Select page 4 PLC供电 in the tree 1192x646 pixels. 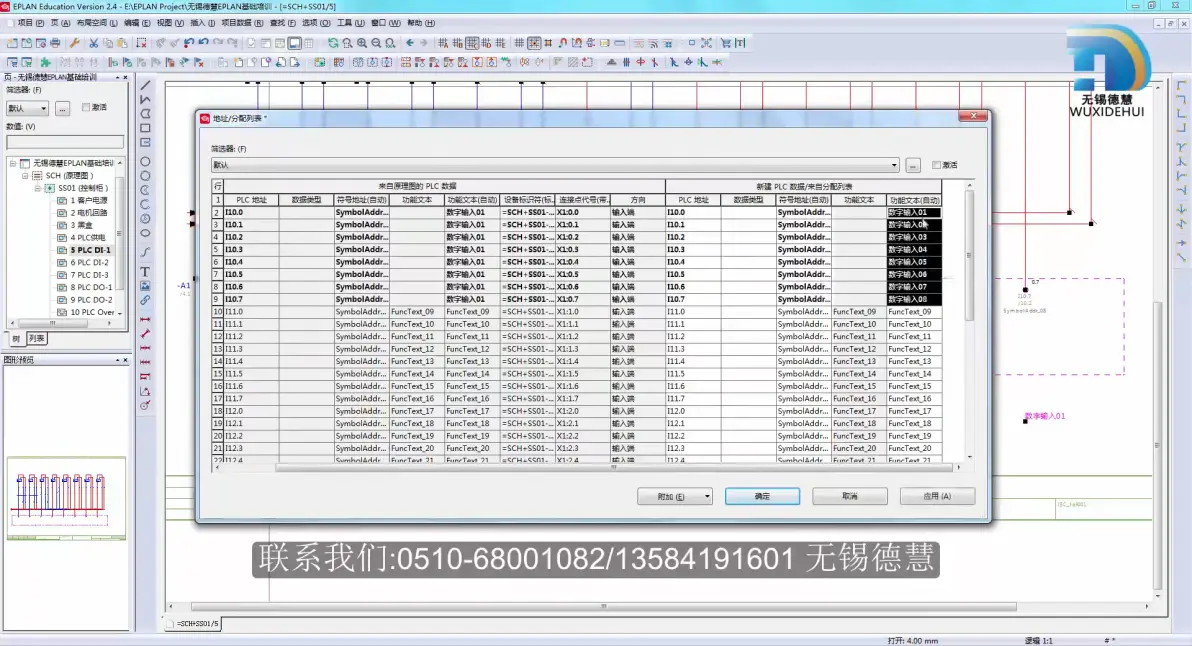click(x=88, y=238)
